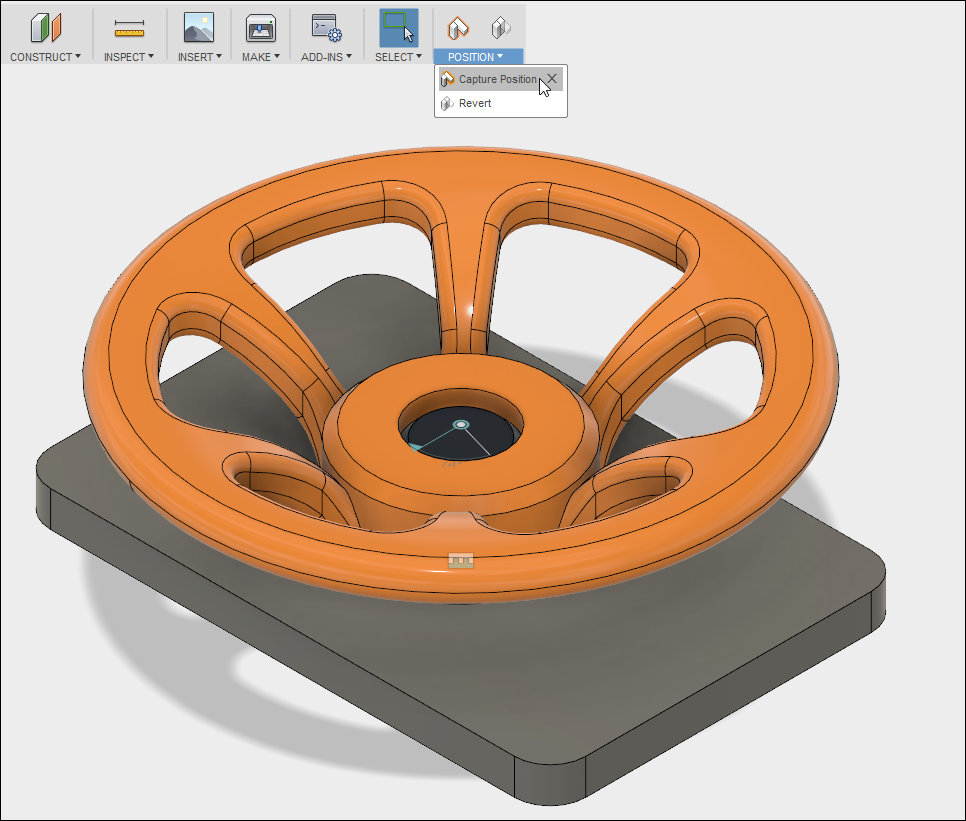The width and height of the screenshot is (966, 821).
Task: Open the MAKE dropdown menu
Action: 261,57
